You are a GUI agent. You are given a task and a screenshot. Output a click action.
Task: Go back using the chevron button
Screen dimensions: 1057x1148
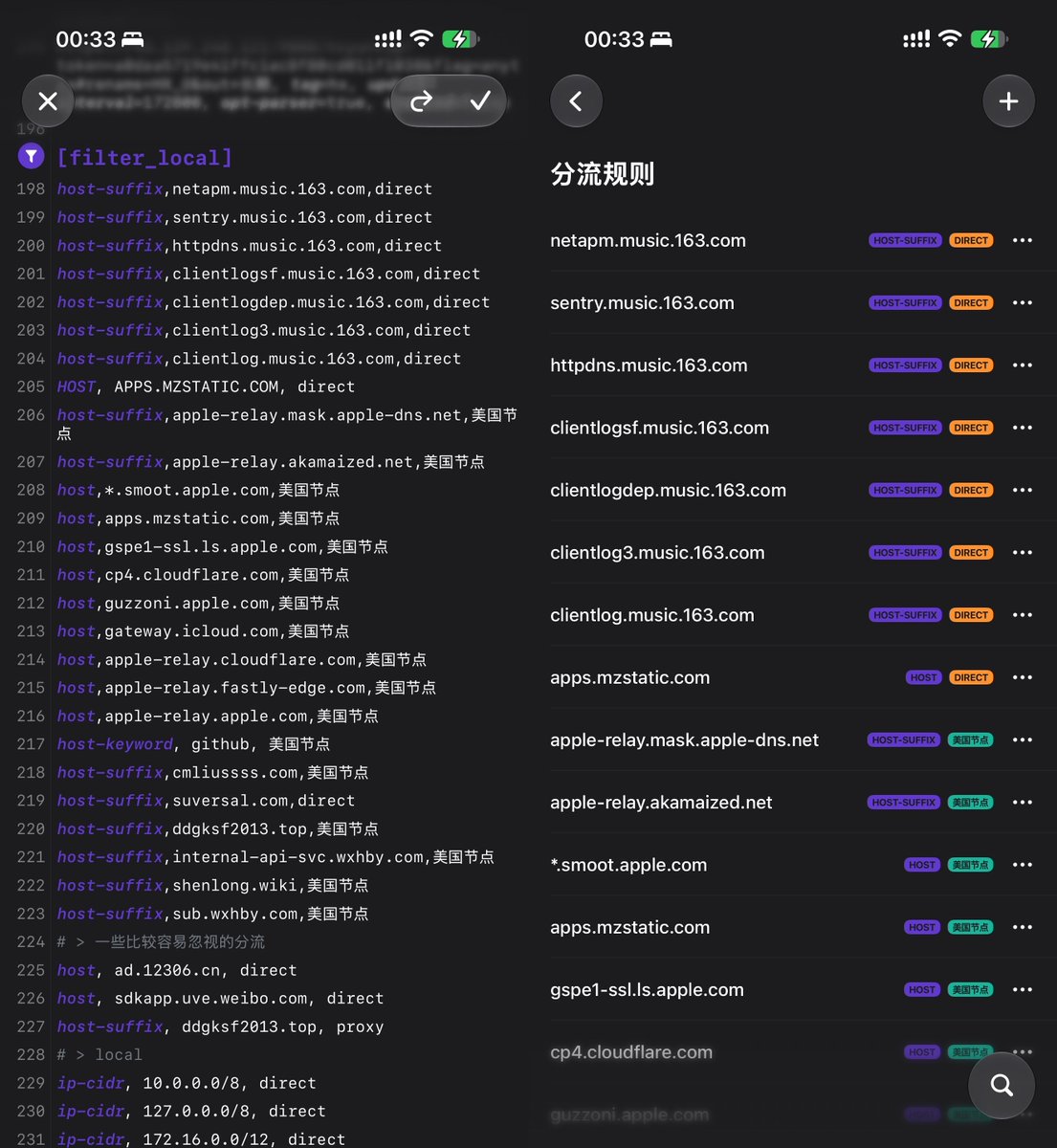pos(576,100)
